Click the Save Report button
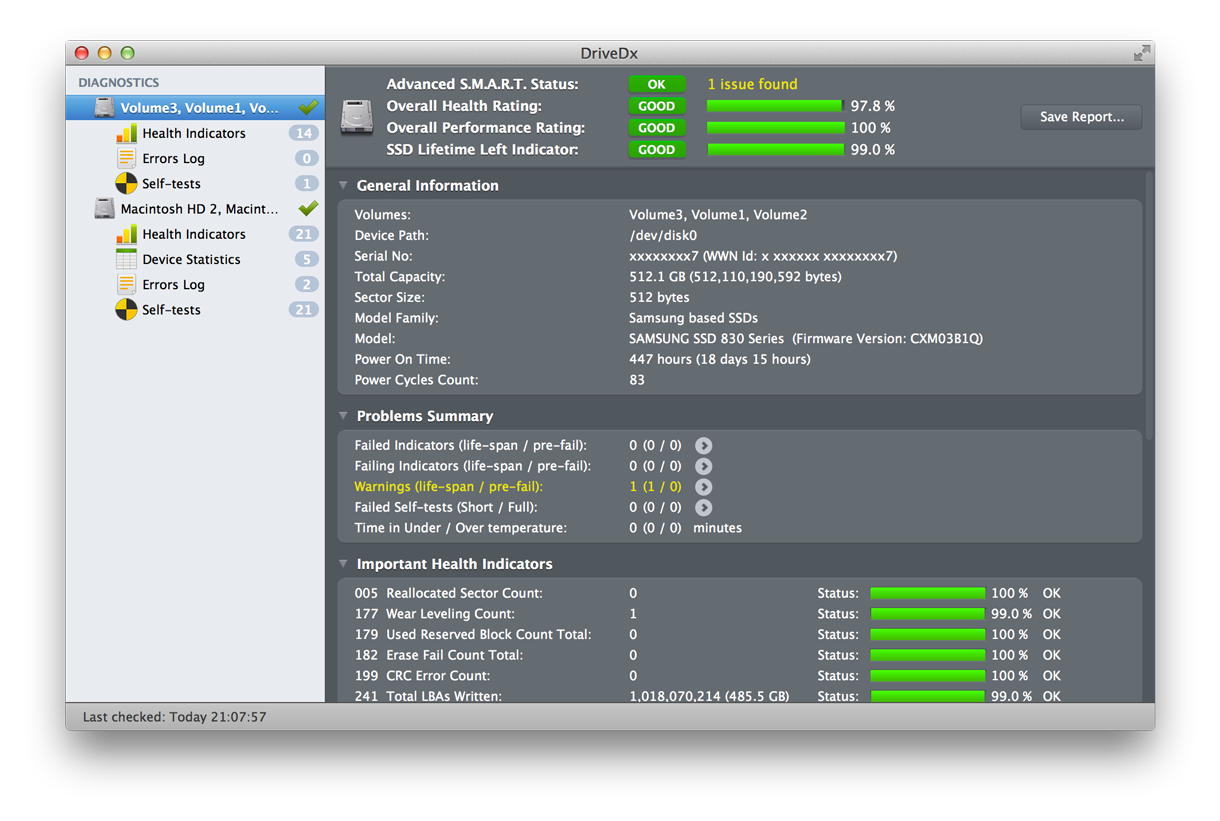 [x=1081, y=117]
